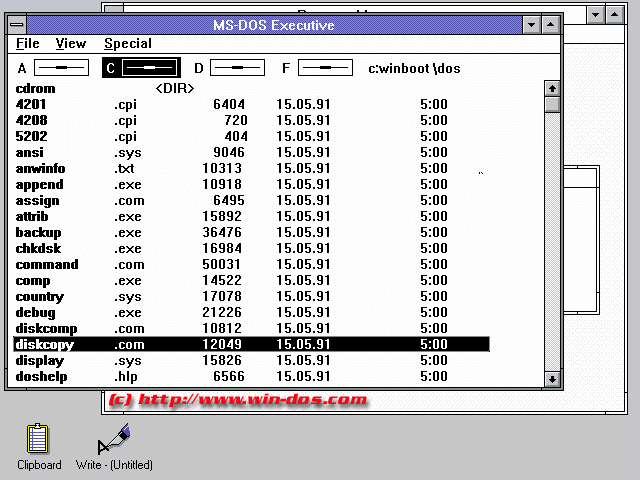Select the cdrom directory entry
Image resolution: width=640 pixels, height=480 pixels.
tap(36, 89)
